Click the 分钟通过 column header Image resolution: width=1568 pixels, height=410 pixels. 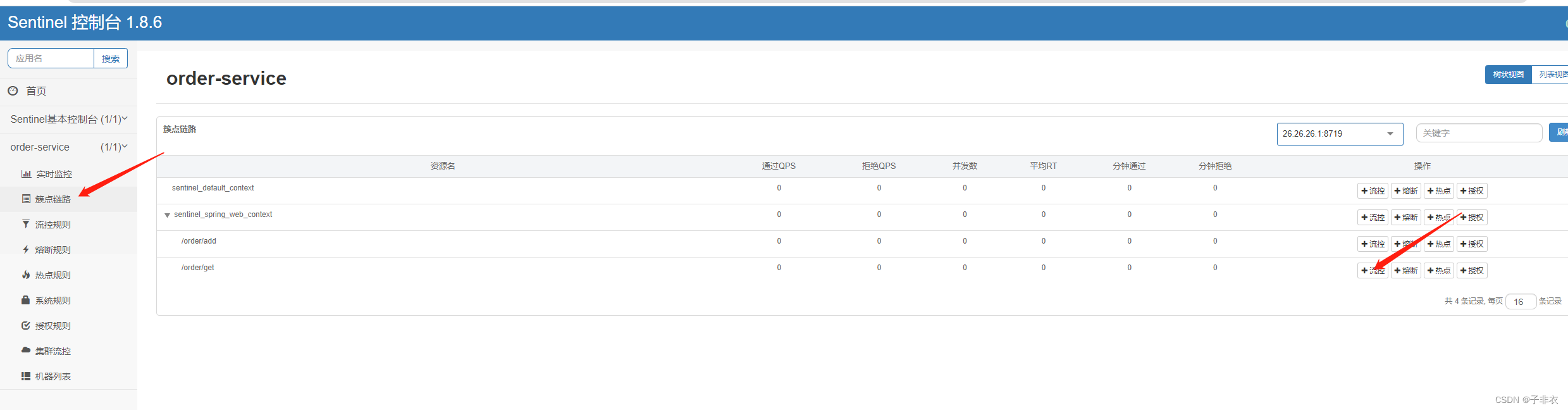[x=1129, y=166]
